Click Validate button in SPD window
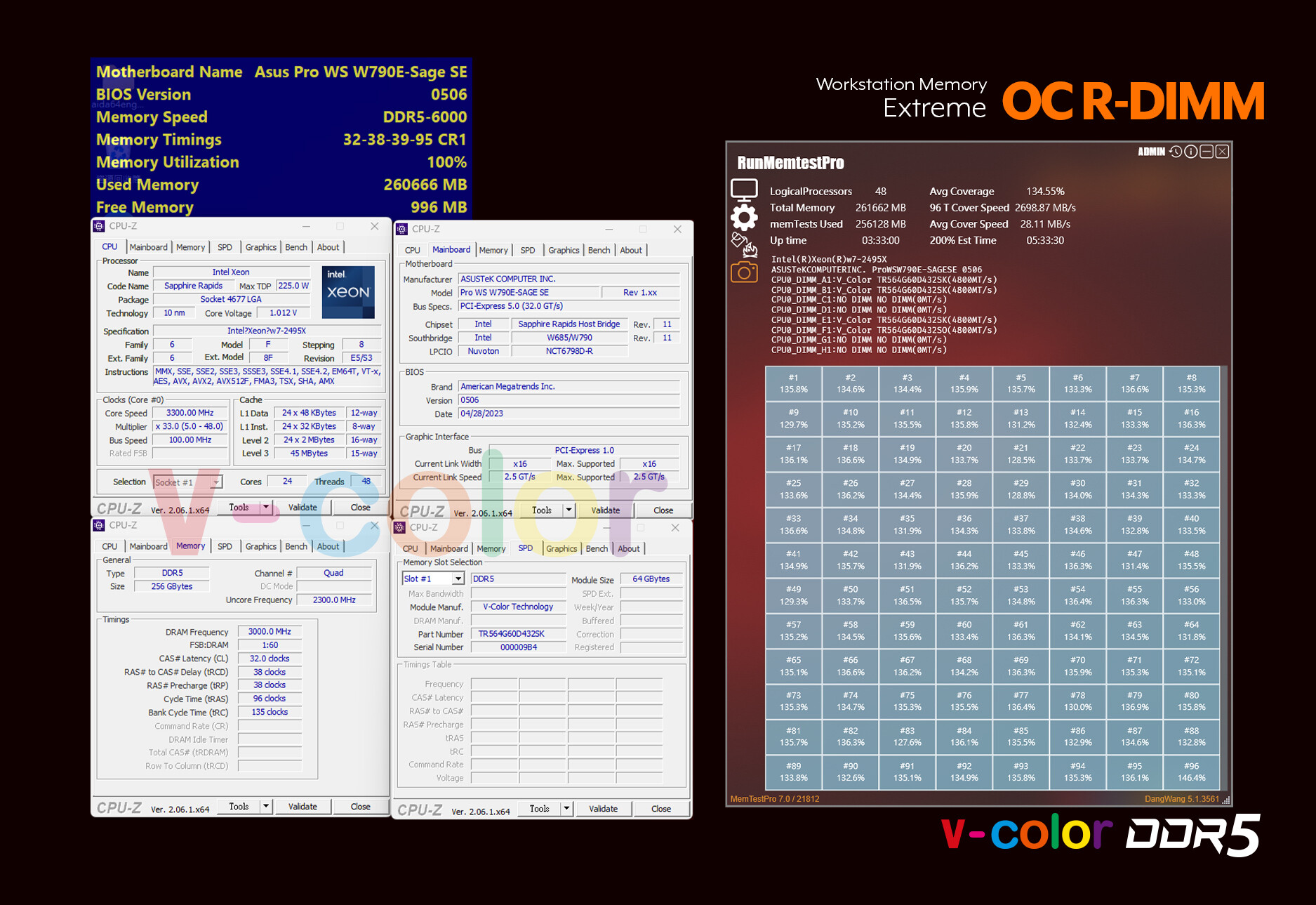The image size is (1316, 905). point(603,809)
